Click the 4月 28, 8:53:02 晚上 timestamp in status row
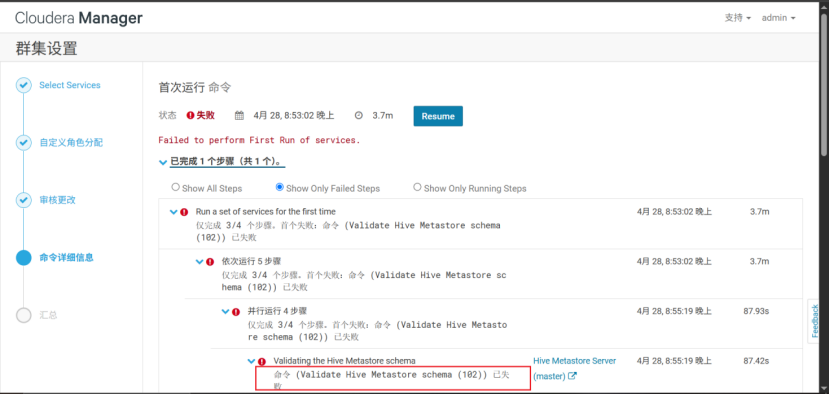The width and height of the screenshot is (830, 394). [x=294, y=115]
